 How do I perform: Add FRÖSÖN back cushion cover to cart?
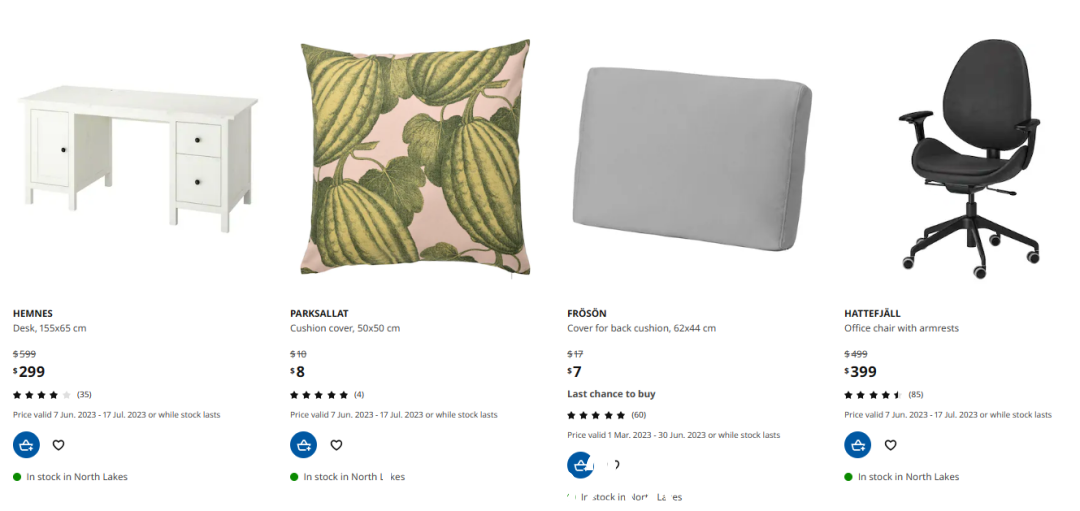[581, 465]
